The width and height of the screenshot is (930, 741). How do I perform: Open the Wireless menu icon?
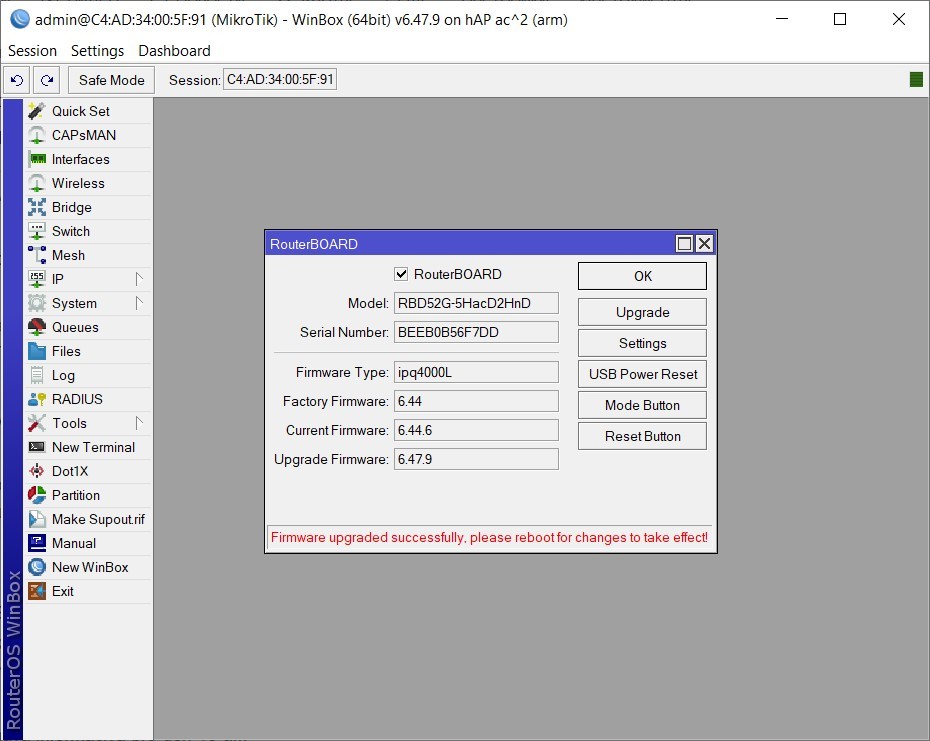[x=37, y=183]
